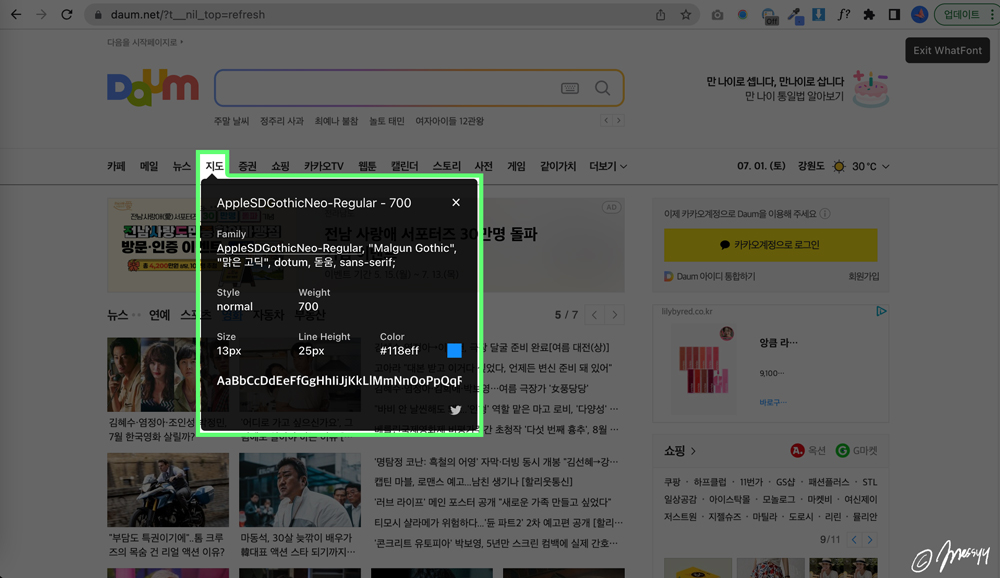This screenshot has width=1000, height=578.
Task: Open the Chrome profile avatar
Action: [919, 14]
